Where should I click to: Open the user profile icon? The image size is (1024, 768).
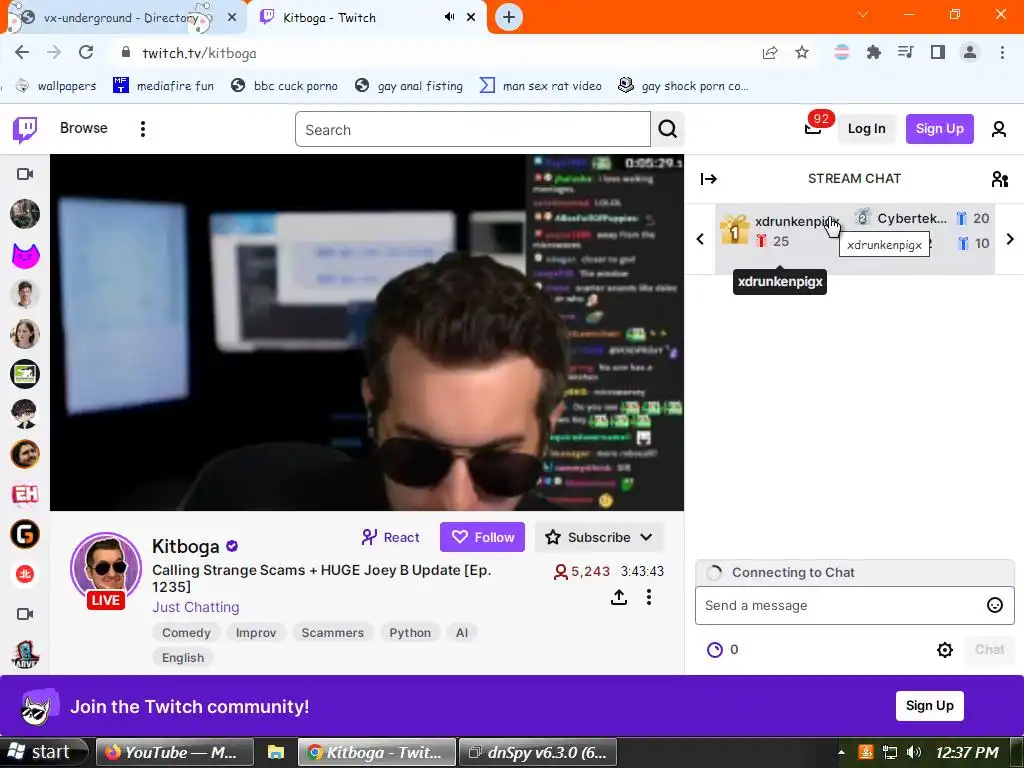tap(999, 129)
